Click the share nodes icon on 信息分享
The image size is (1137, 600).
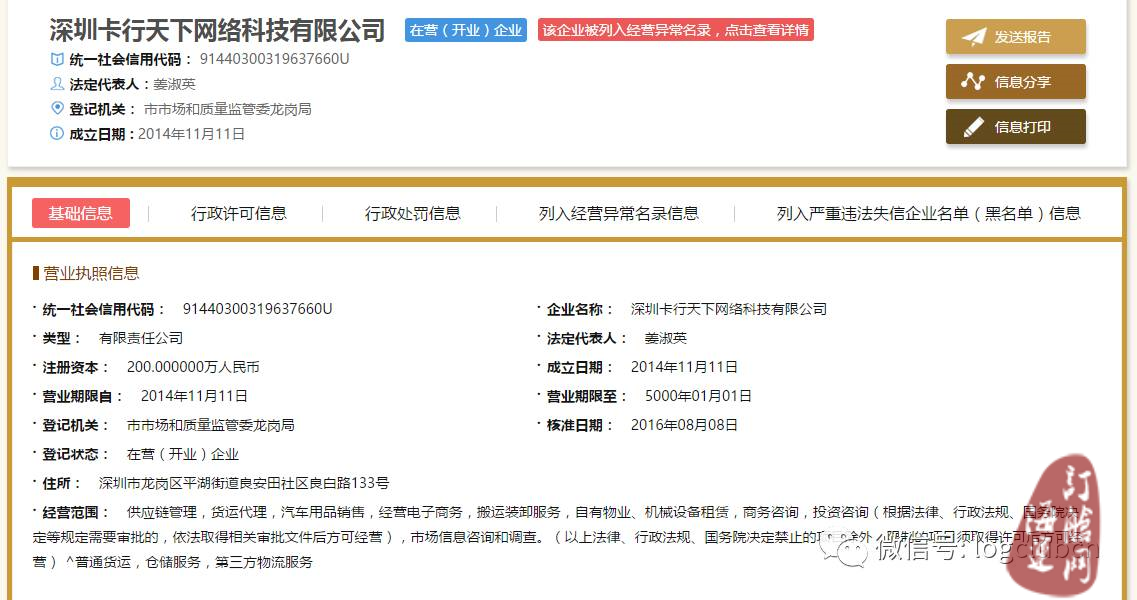pos(973,81)
